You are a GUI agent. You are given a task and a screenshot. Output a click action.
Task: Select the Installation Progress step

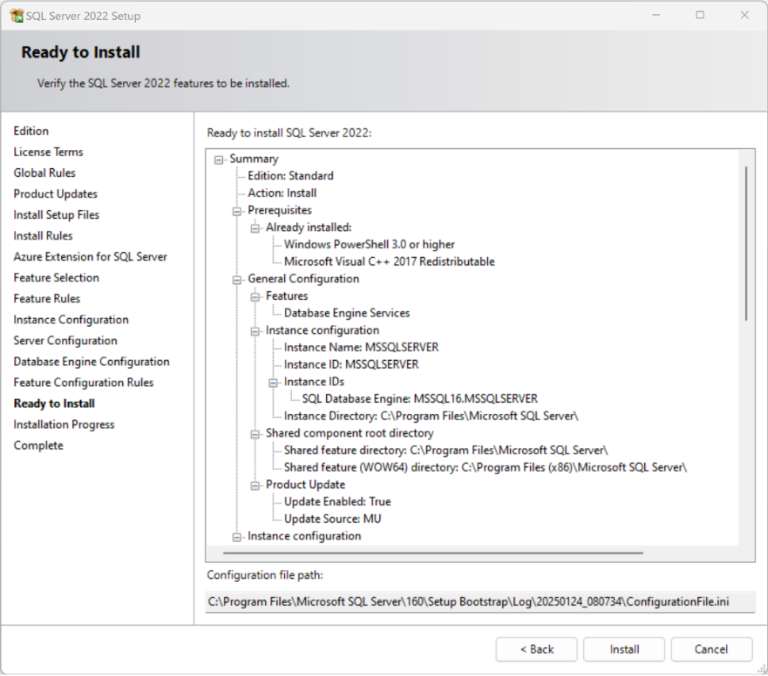(64, 425)
